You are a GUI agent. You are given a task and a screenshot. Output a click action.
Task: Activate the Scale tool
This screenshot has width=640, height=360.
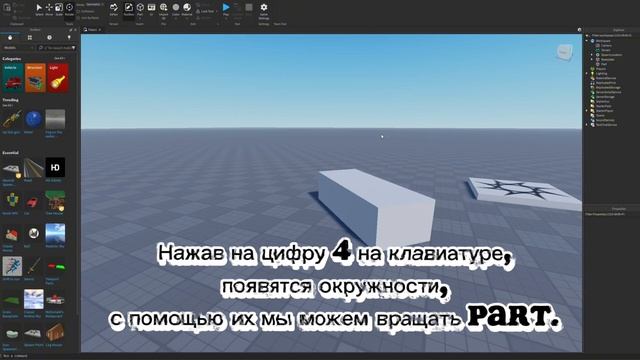click(x=59, y=9)
